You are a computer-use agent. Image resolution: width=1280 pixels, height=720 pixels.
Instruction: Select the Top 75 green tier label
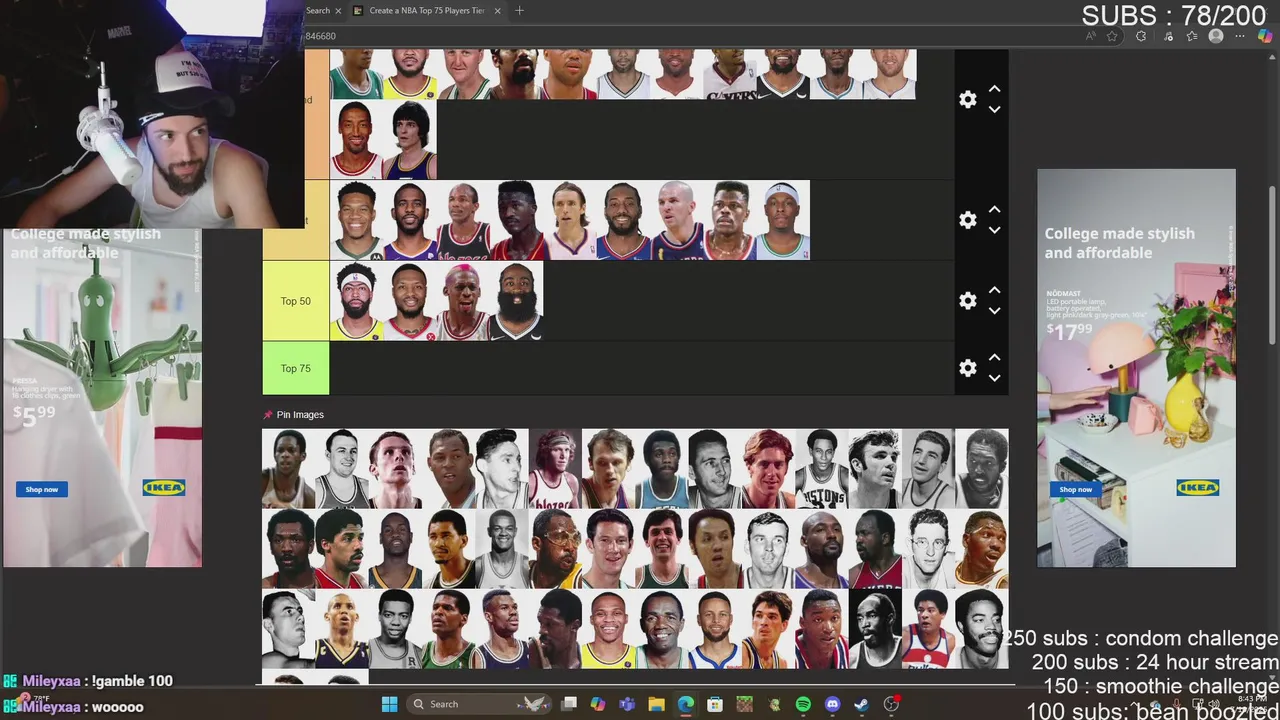tap(295, 368)
